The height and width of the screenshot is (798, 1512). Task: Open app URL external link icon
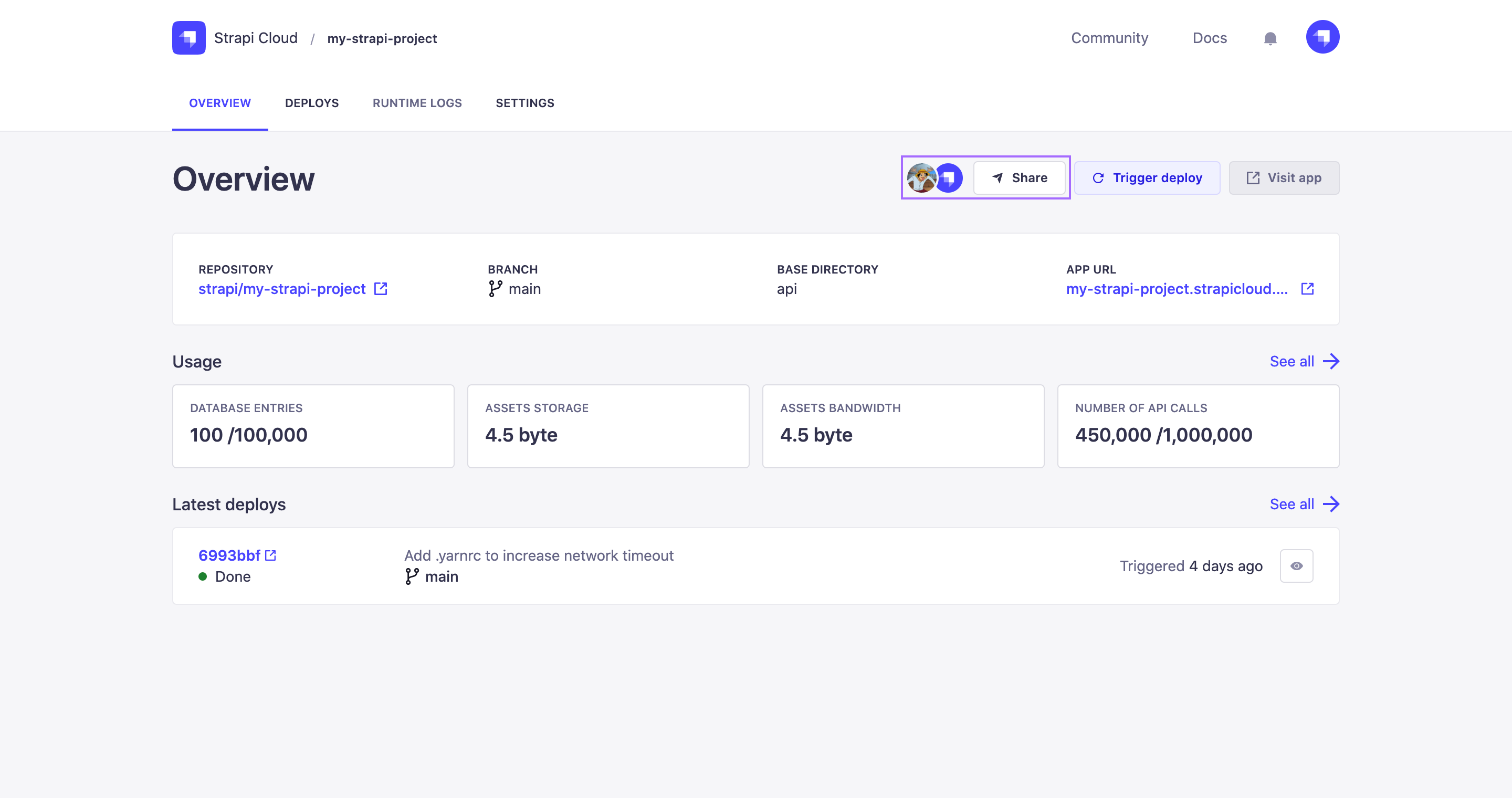coord(1307,289)
